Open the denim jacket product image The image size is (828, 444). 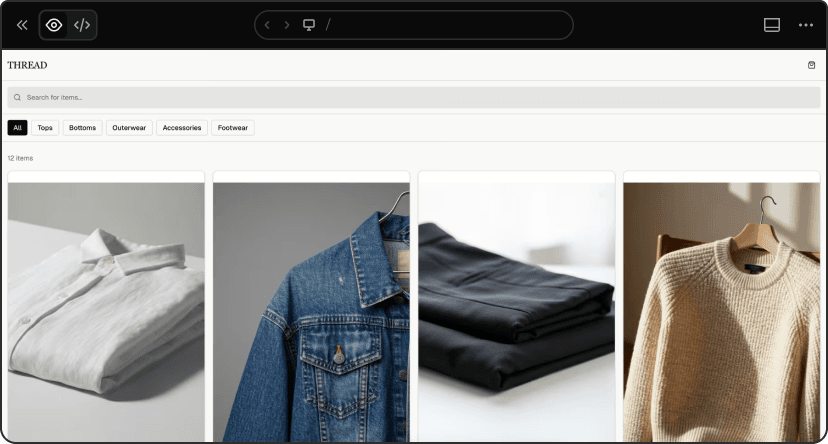point(311,310)
